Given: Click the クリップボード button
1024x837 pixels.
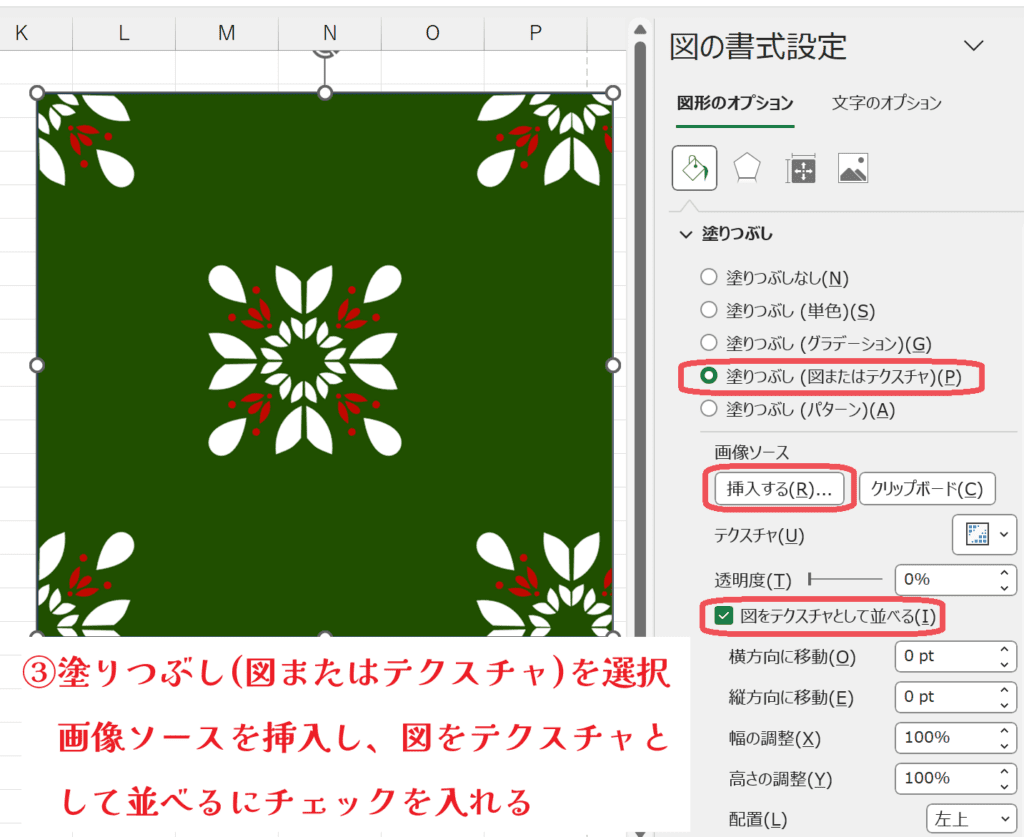Looking at the screenshot, I should pos(927,489).
